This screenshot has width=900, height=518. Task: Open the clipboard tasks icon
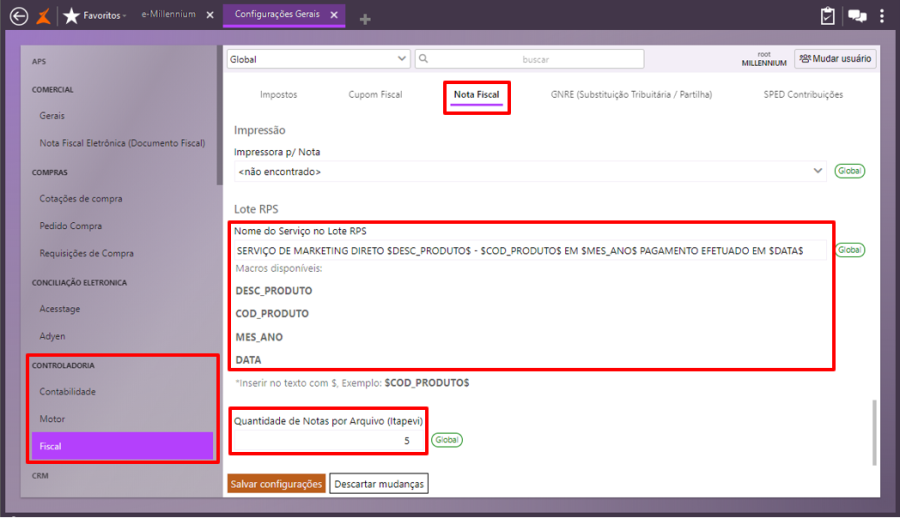827,16
